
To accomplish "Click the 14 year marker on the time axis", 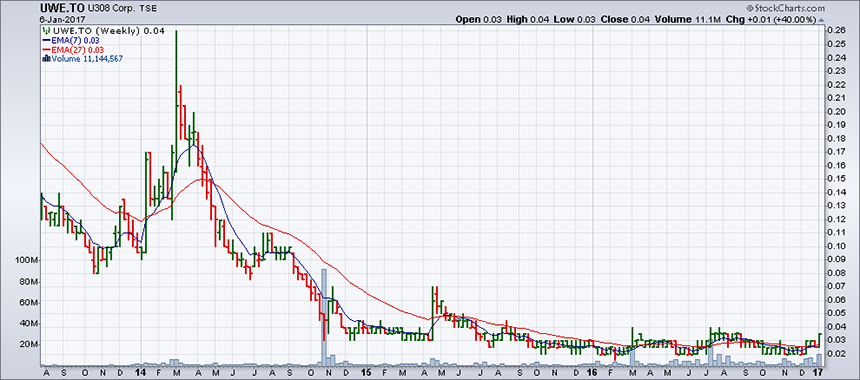I will click(141, 372).
